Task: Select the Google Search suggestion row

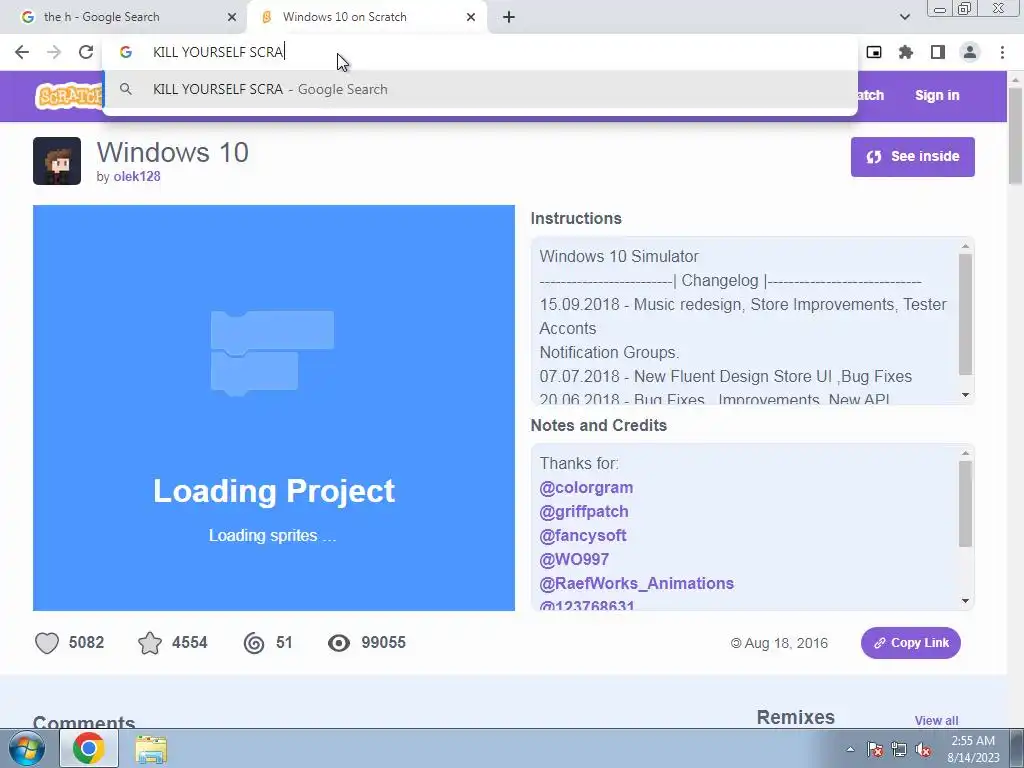Action: point(480,89)
